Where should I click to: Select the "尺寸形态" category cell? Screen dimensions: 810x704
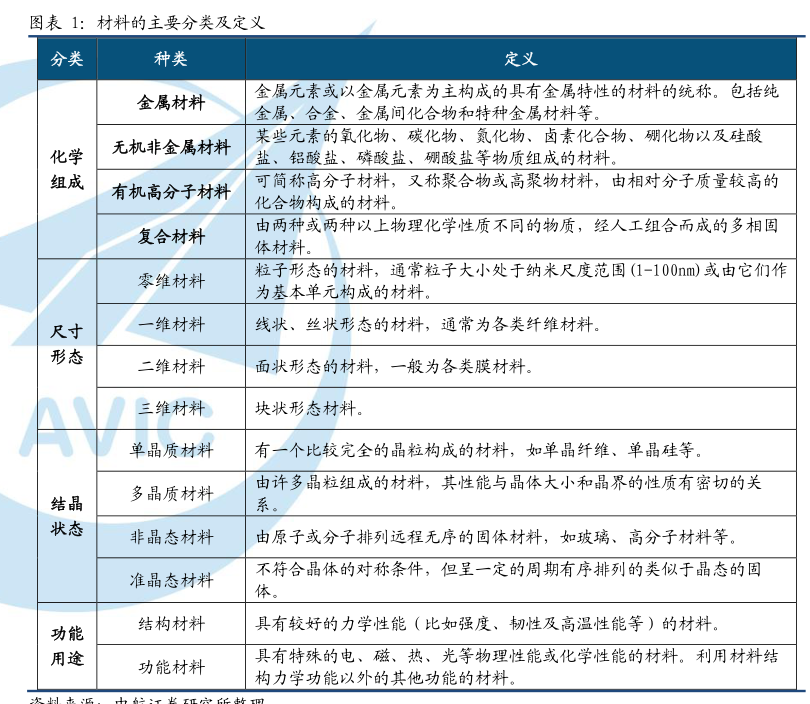67,343
